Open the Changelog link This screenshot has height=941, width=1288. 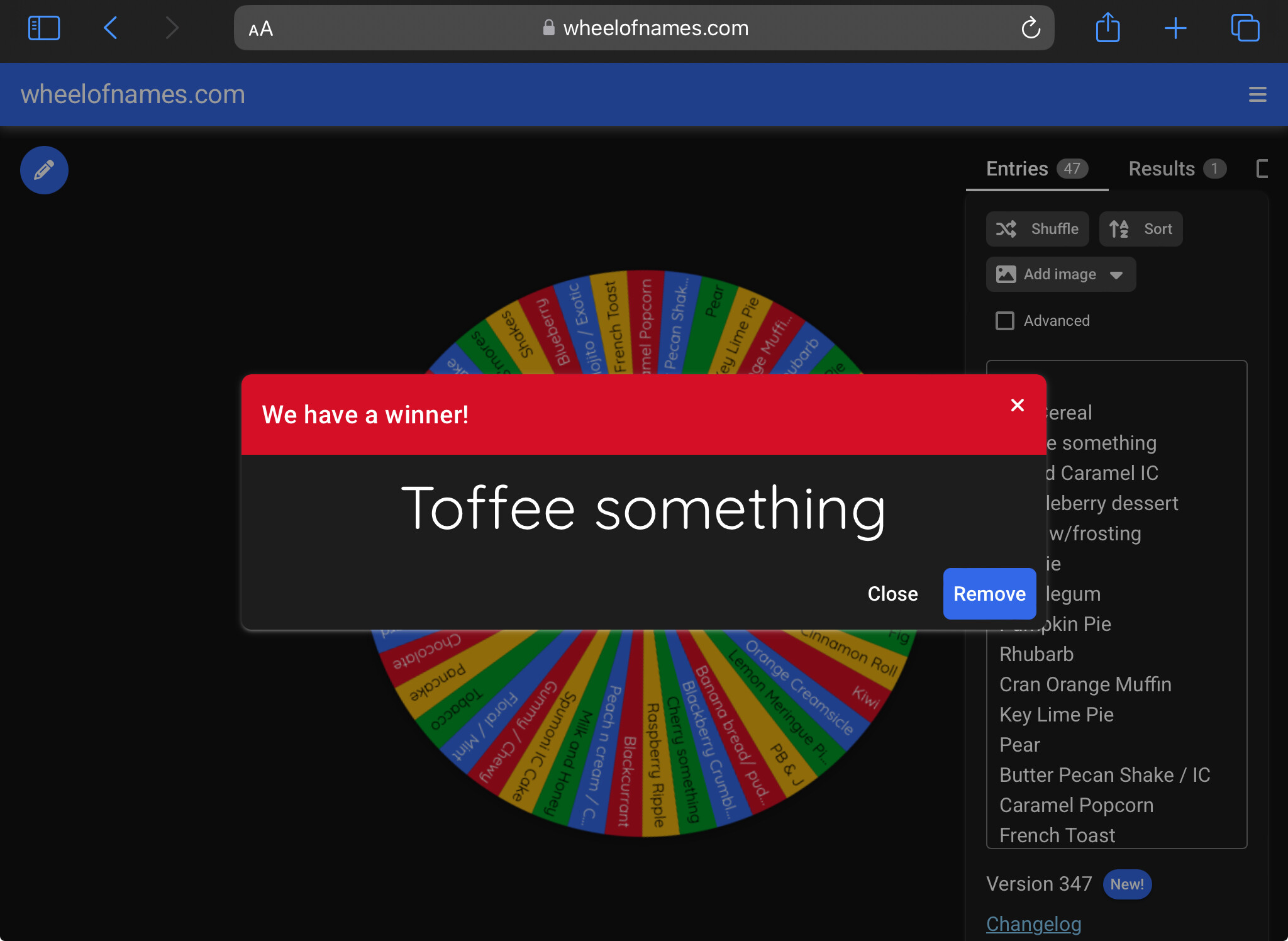coord(1034,923)
